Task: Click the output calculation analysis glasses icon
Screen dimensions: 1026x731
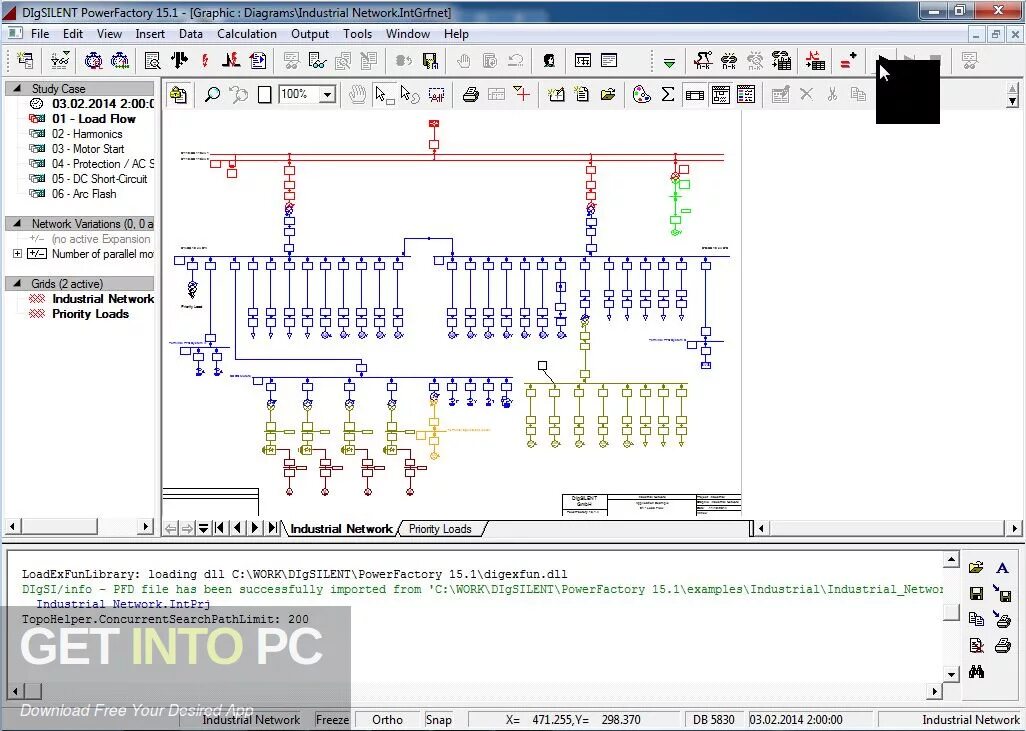Action: (x=317, y=61)
